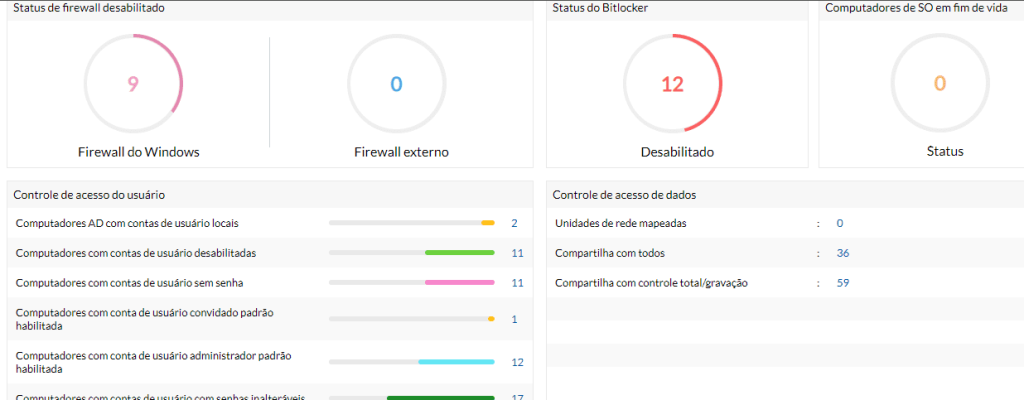The image size is (1024, 400).
Task: Click the Bitlocker Desabilitado donut chart
Action: tap(672, 84)
